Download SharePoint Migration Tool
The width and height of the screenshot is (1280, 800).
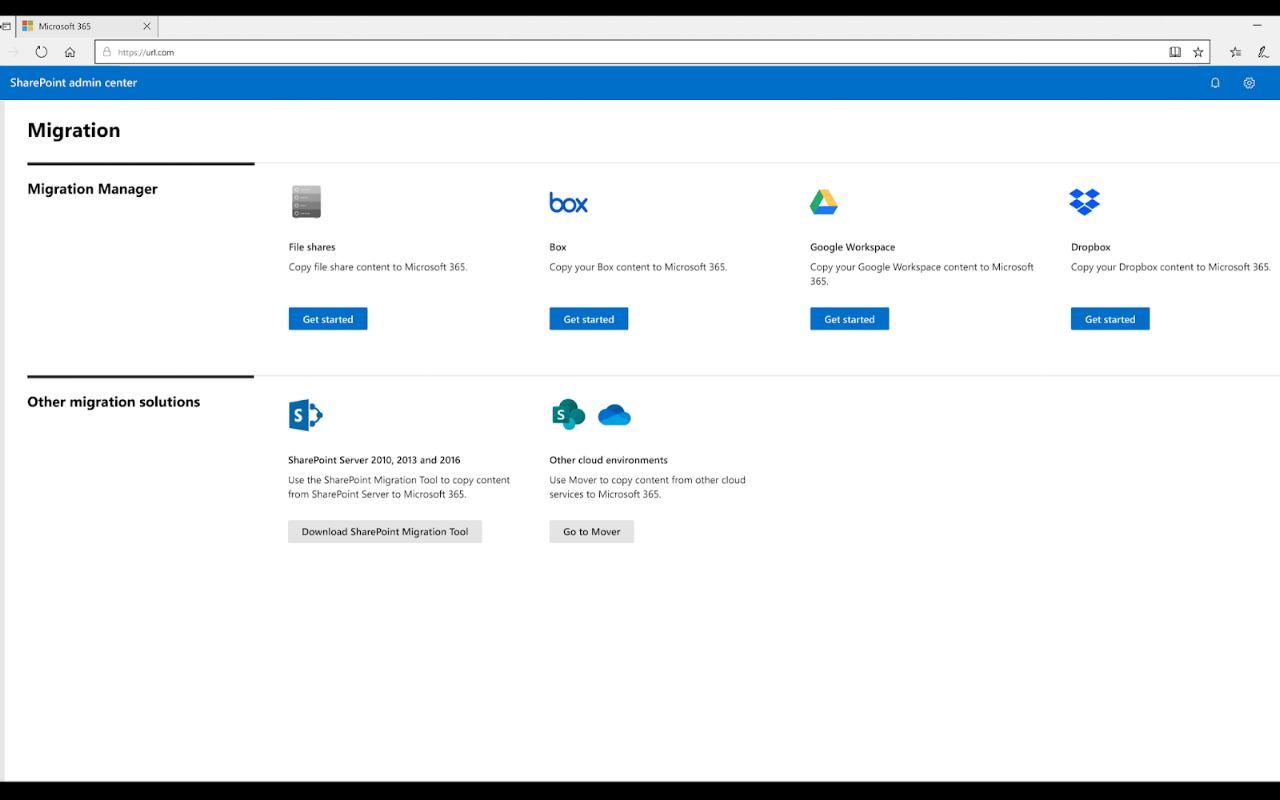pos(385,532)
